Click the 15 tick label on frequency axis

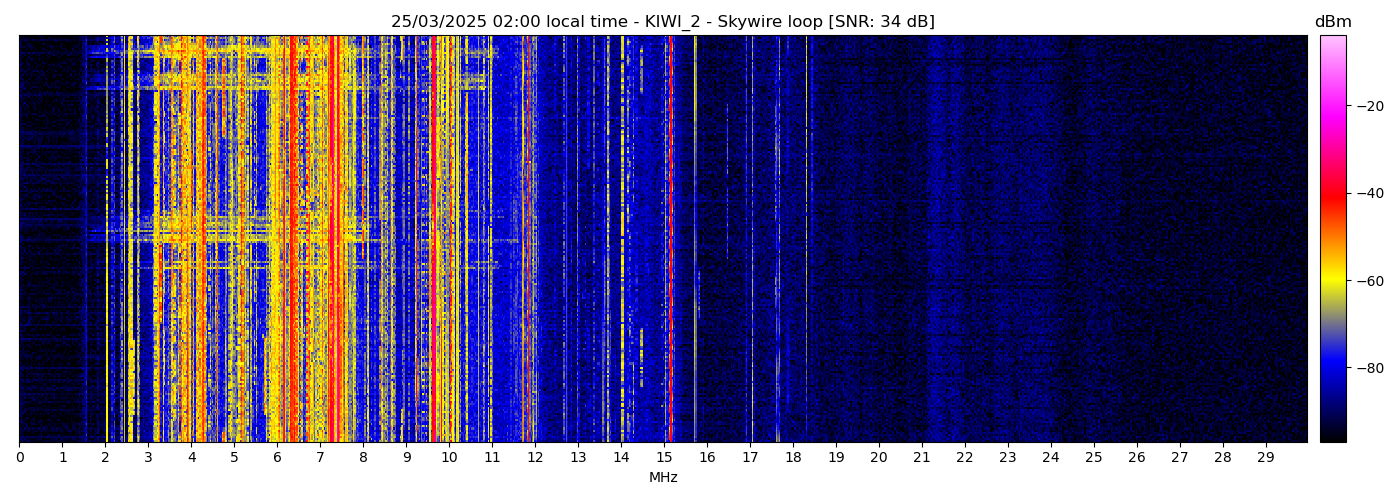pos(664,458)
